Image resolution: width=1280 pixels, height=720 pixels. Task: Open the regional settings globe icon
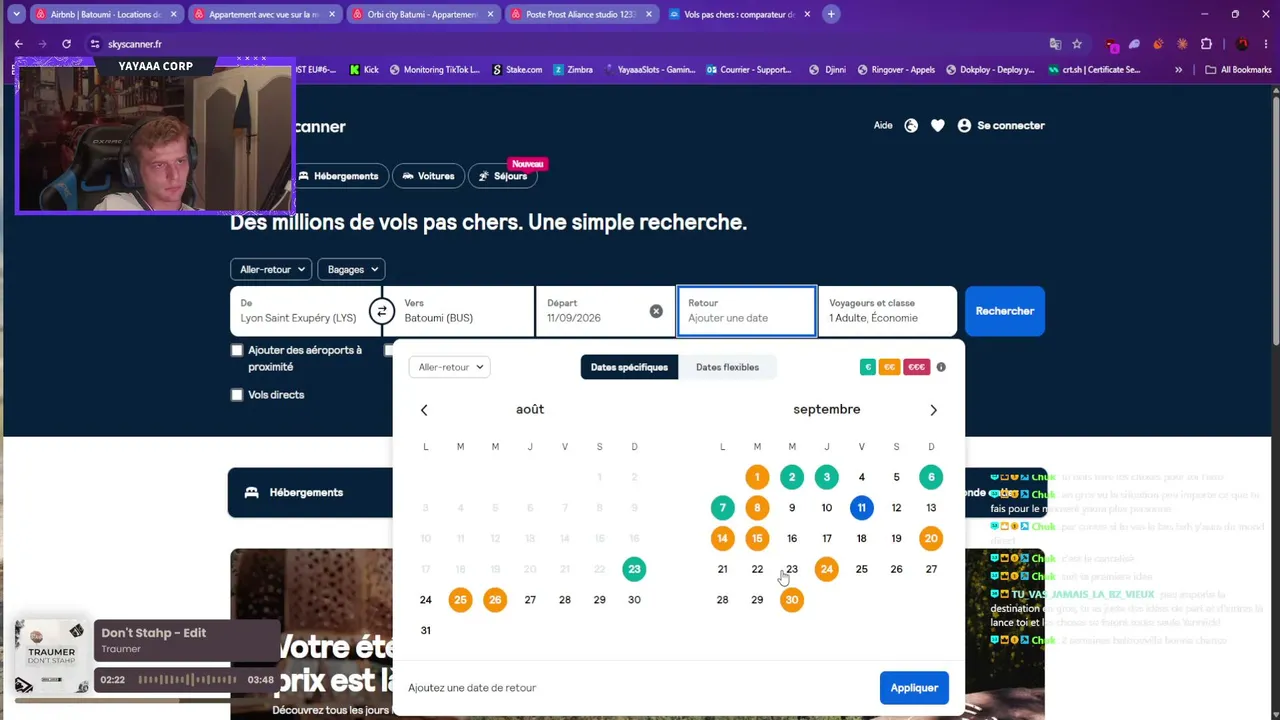click(911, 126)
